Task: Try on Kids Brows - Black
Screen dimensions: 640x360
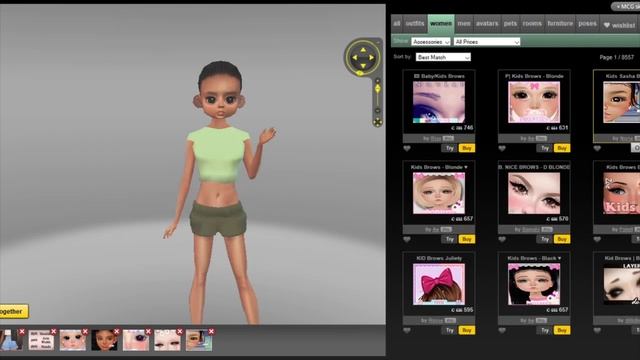Action: (x=544, y=330)
